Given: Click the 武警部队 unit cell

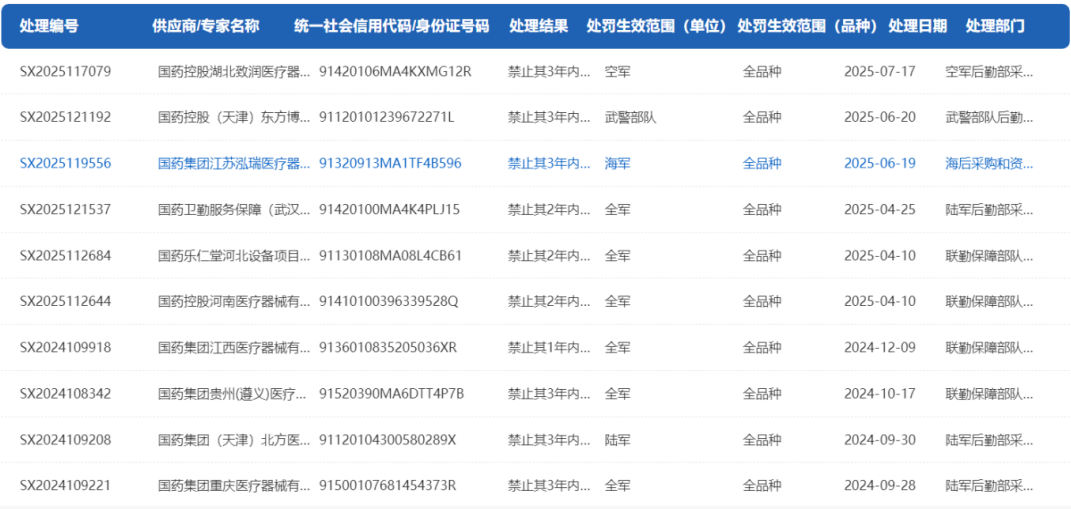Looking at the screenshot, I should (x=630, y=117).
